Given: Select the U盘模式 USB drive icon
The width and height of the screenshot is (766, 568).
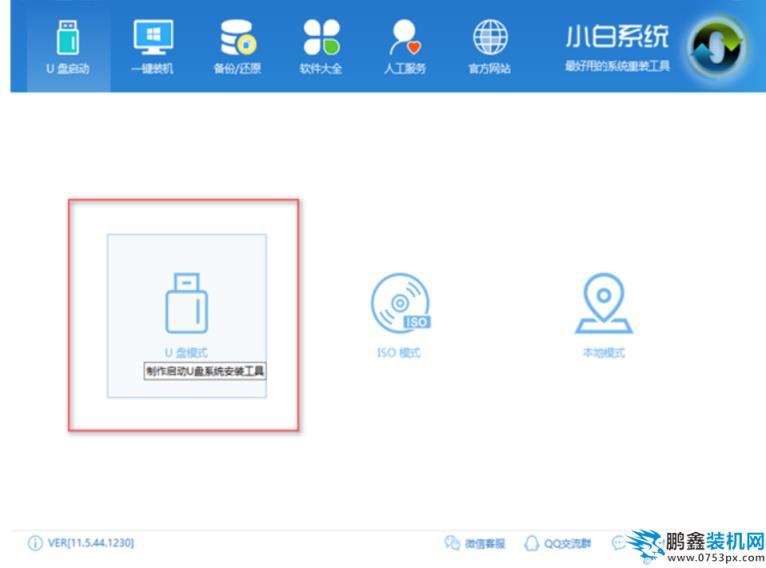Looking at the screenshot, I should (x=187, y=303).
